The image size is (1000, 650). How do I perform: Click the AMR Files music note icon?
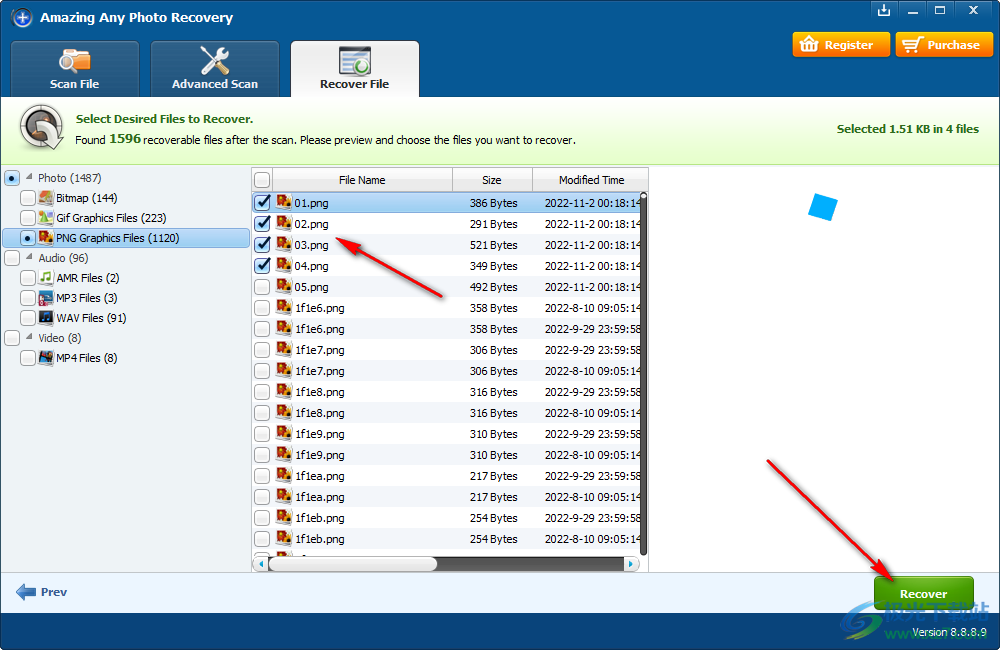pyautogui.click(x=46, y=278)
